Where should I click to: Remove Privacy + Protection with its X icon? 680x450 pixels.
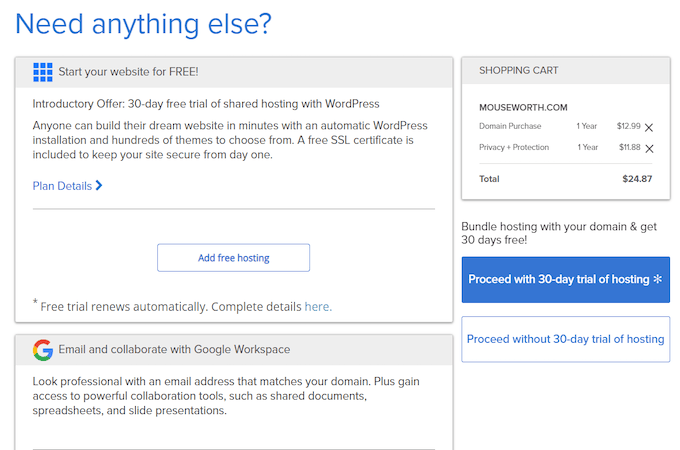click(649, 149)
